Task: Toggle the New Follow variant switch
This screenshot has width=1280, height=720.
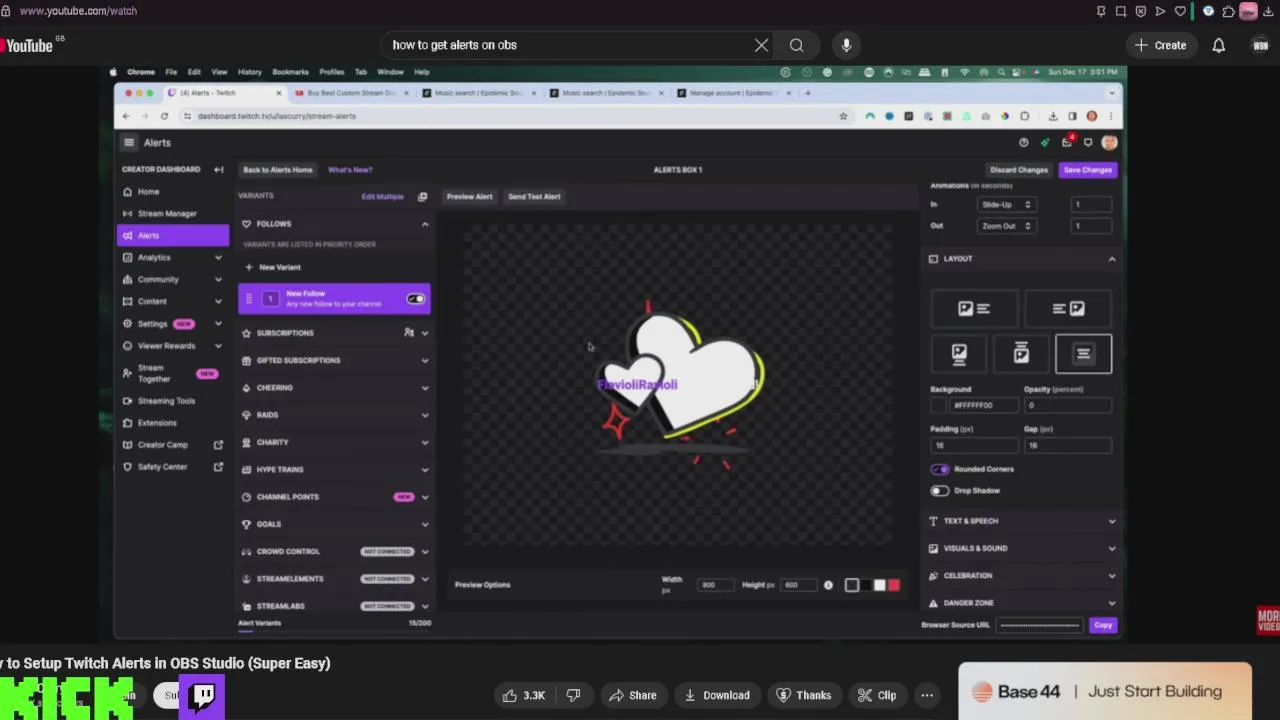Action: 416,299
